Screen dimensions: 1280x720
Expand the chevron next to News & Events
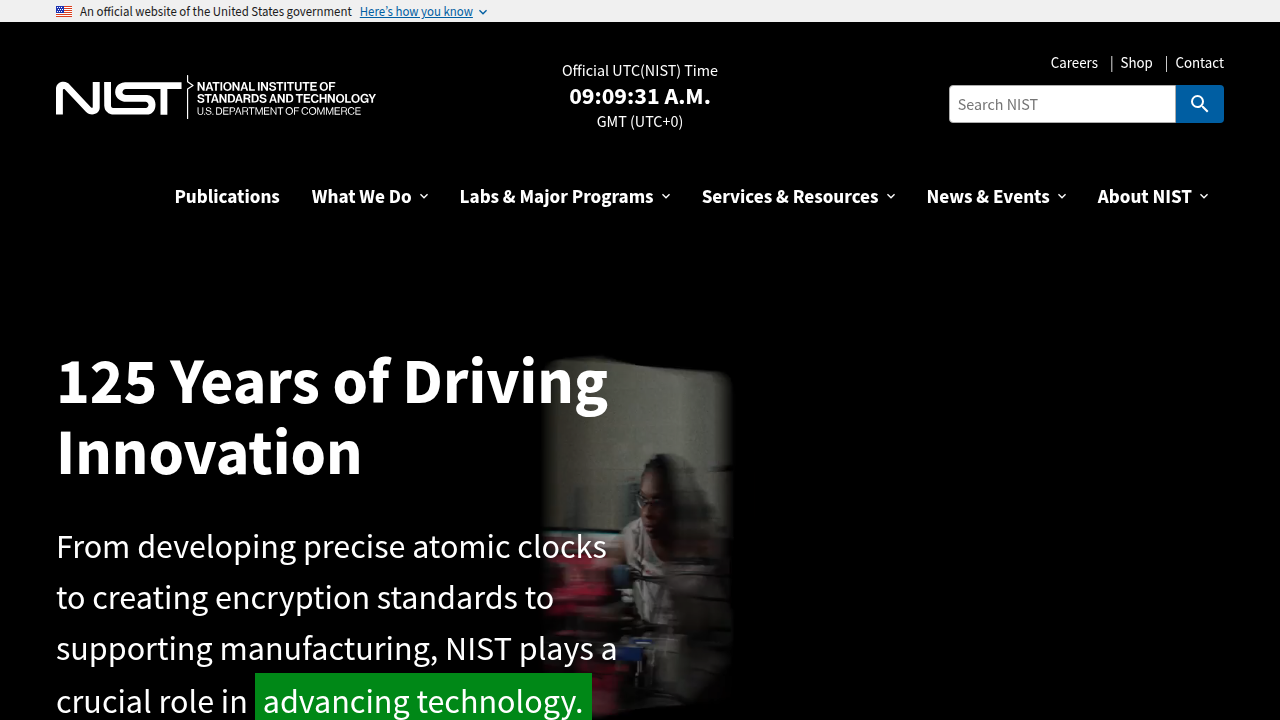click(x=1062, y=196)
